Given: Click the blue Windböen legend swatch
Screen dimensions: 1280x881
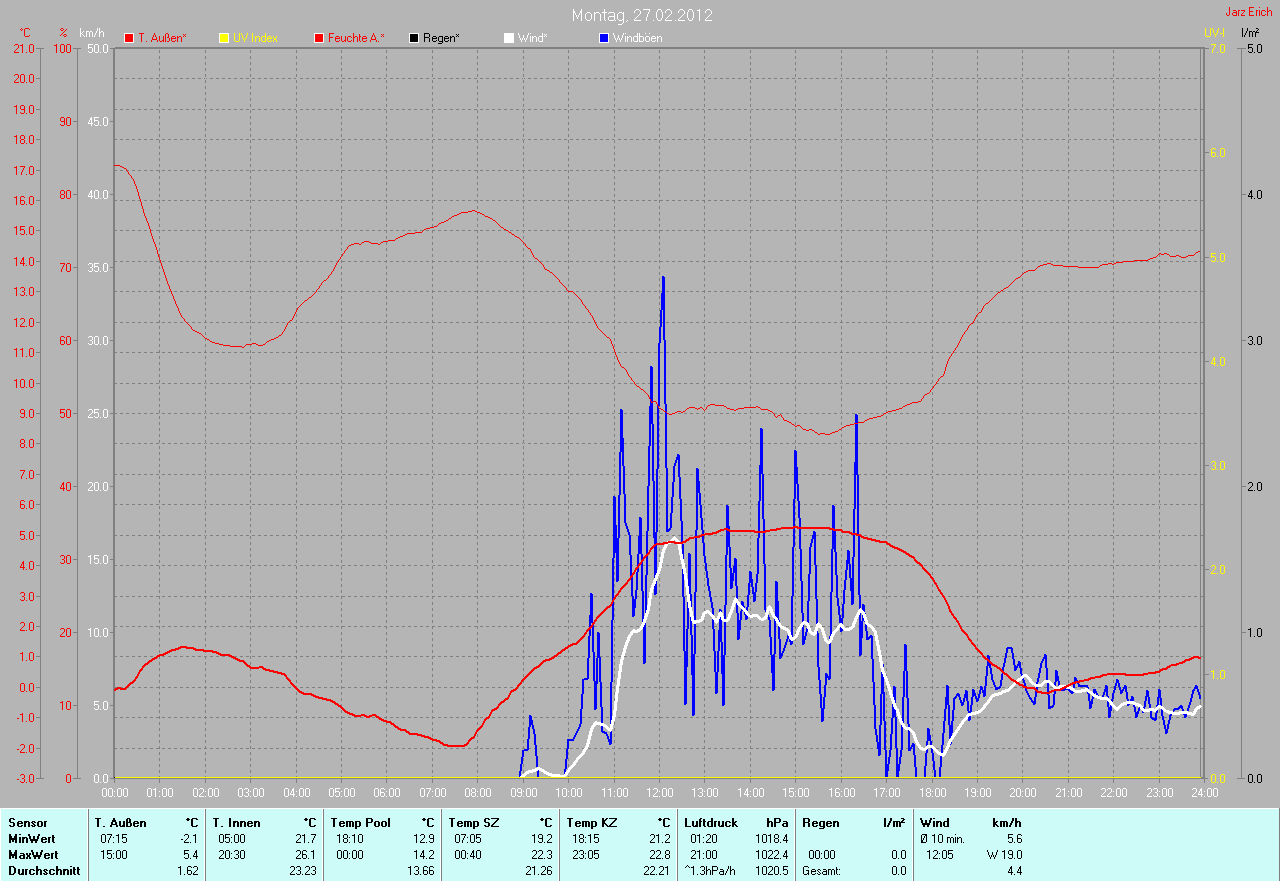Looking at the screenshot, I should pyautogui.click(x=604, y=38).
